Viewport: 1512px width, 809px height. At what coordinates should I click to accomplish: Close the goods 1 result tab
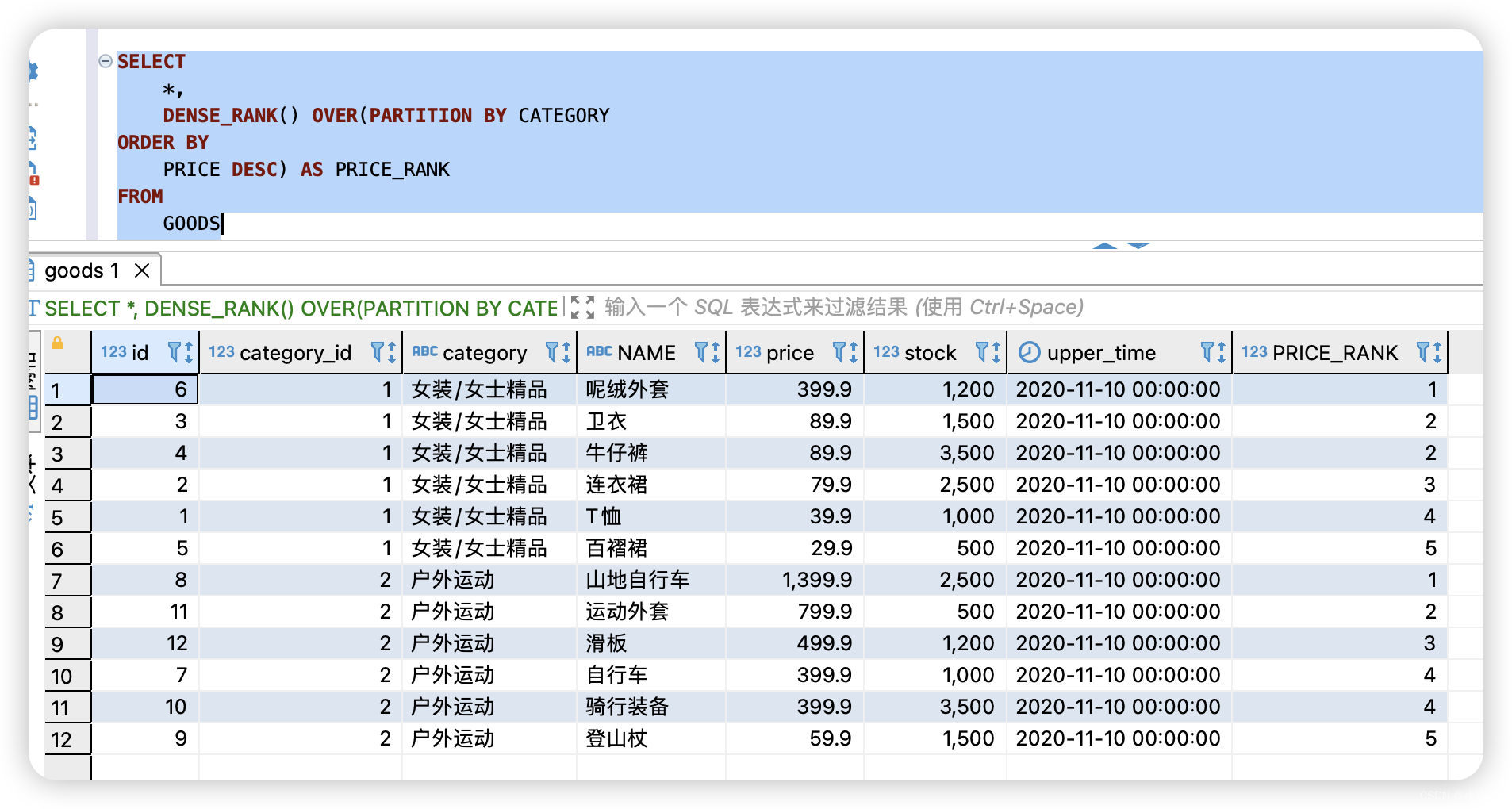pos(142,270)
